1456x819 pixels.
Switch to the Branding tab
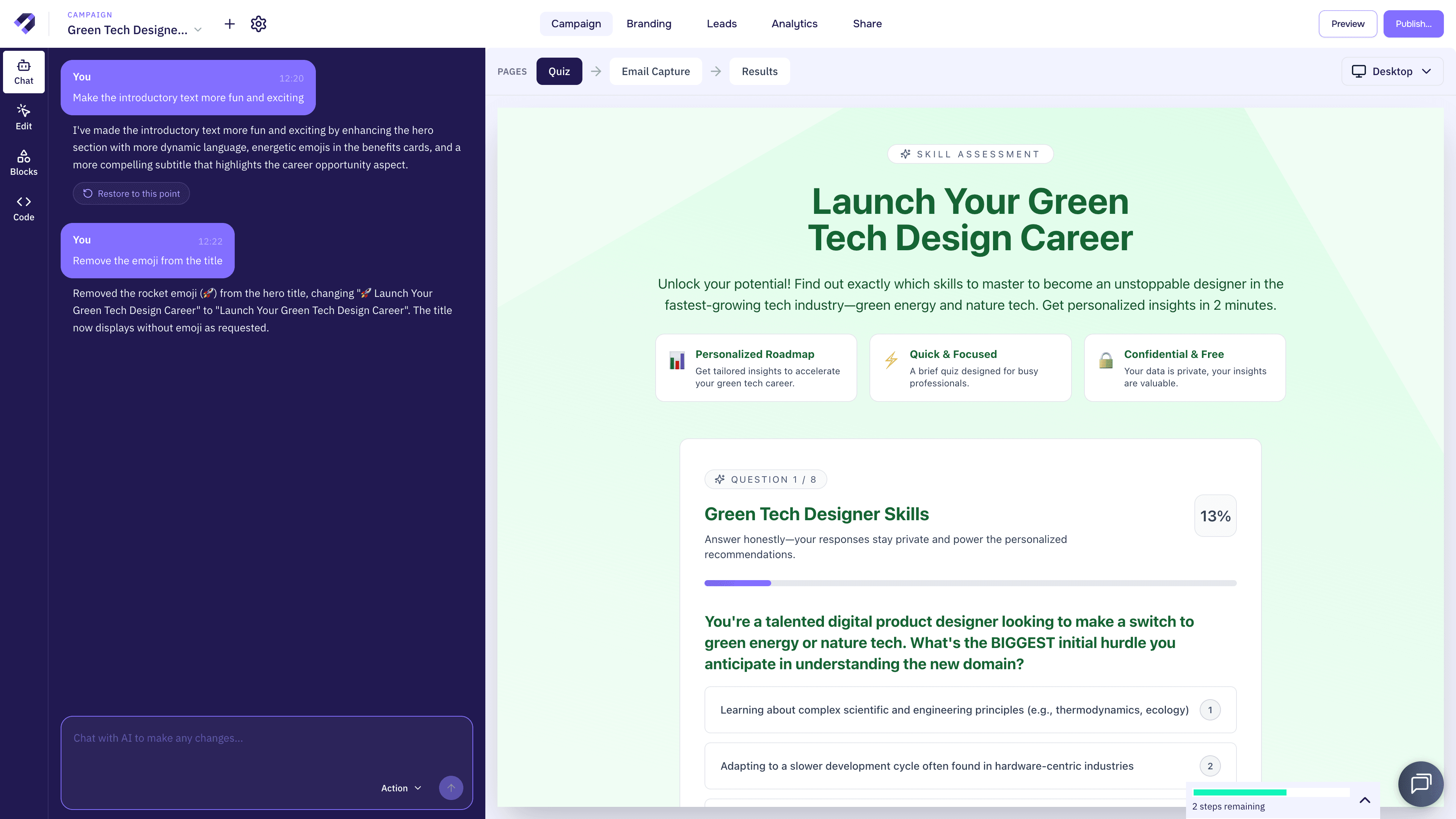click(x=648, y=24)
